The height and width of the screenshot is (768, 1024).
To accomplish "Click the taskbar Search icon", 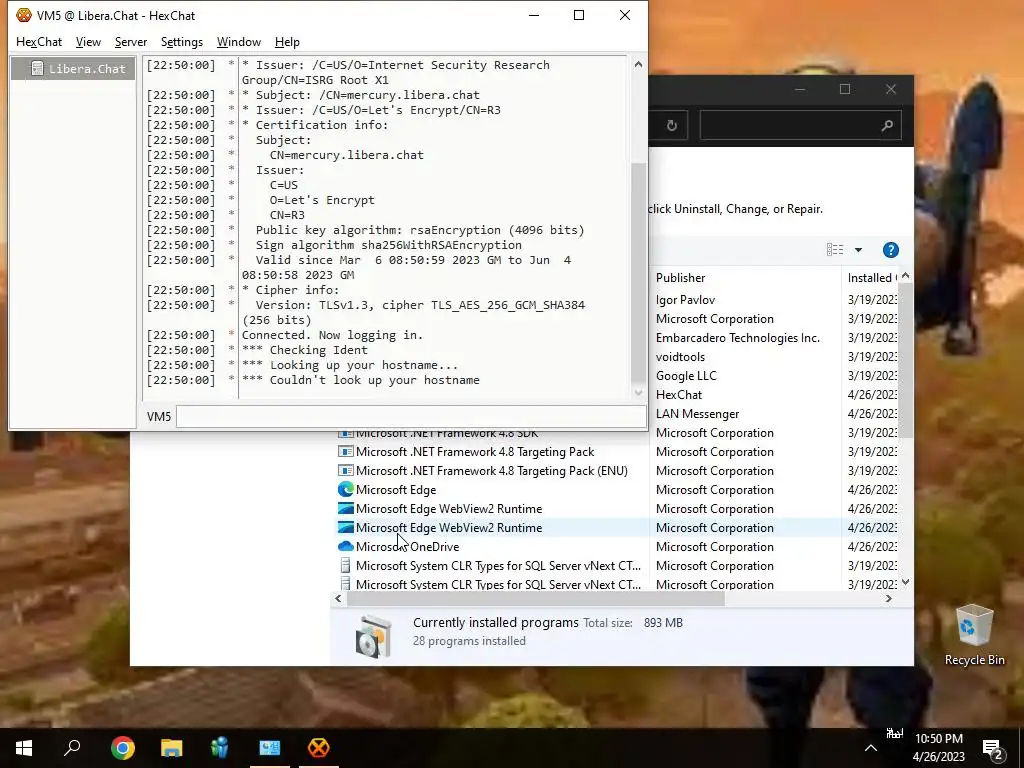I will point(72,748).
